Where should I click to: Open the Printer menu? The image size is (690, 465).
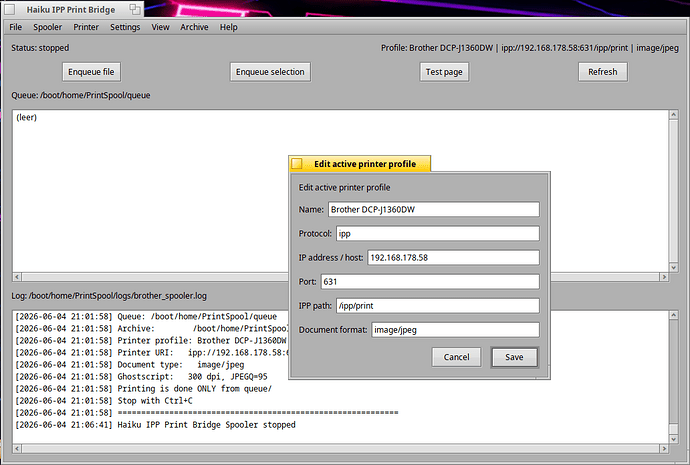click(86, 27)
